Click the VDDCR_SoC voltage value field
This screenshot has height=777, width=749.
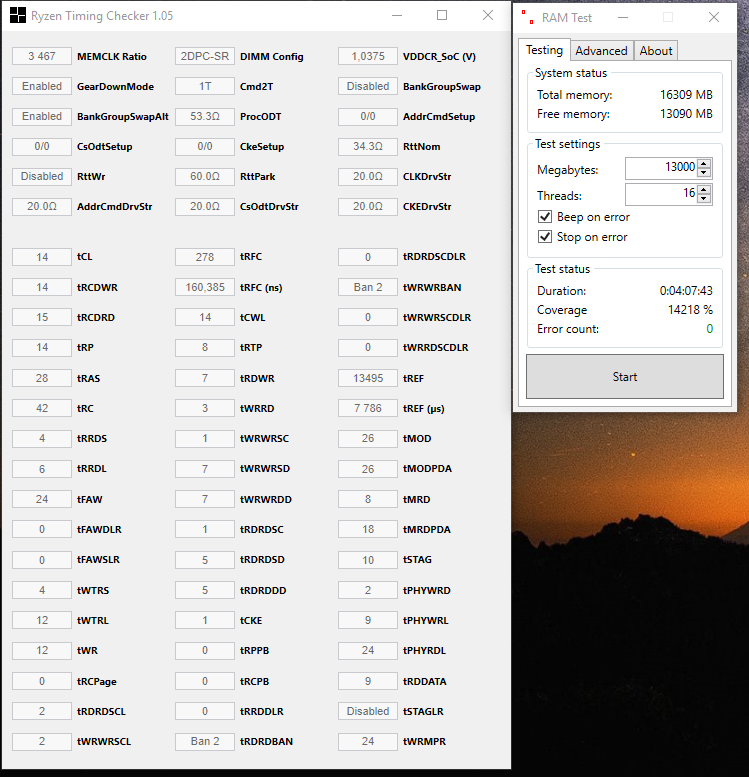368,56
